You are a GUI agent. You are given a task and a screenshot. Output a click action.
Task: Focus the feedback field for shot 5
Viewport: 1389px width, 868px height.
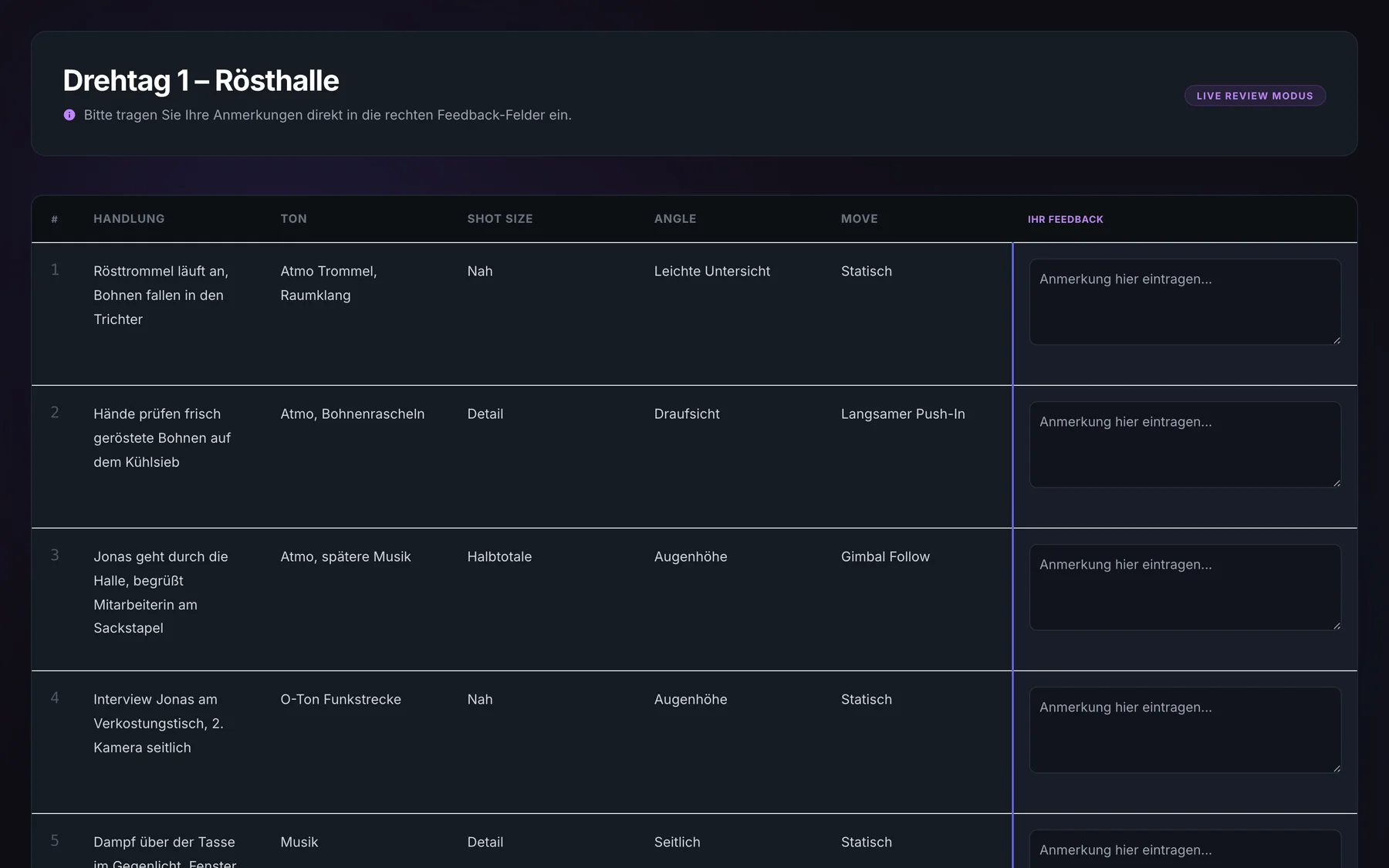click(x=1185, y=849)
